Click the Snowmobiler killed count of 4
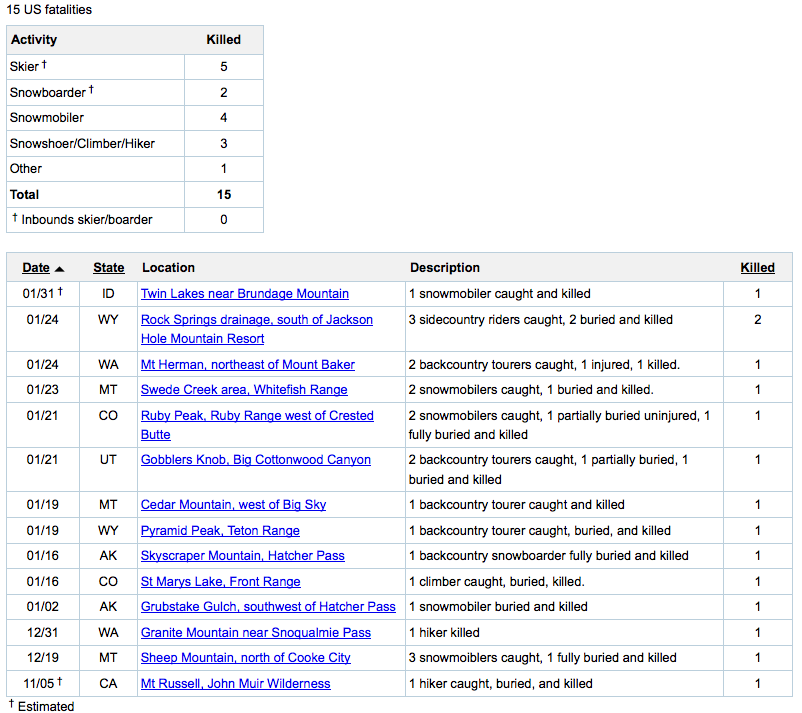 [x=224, y=118]
